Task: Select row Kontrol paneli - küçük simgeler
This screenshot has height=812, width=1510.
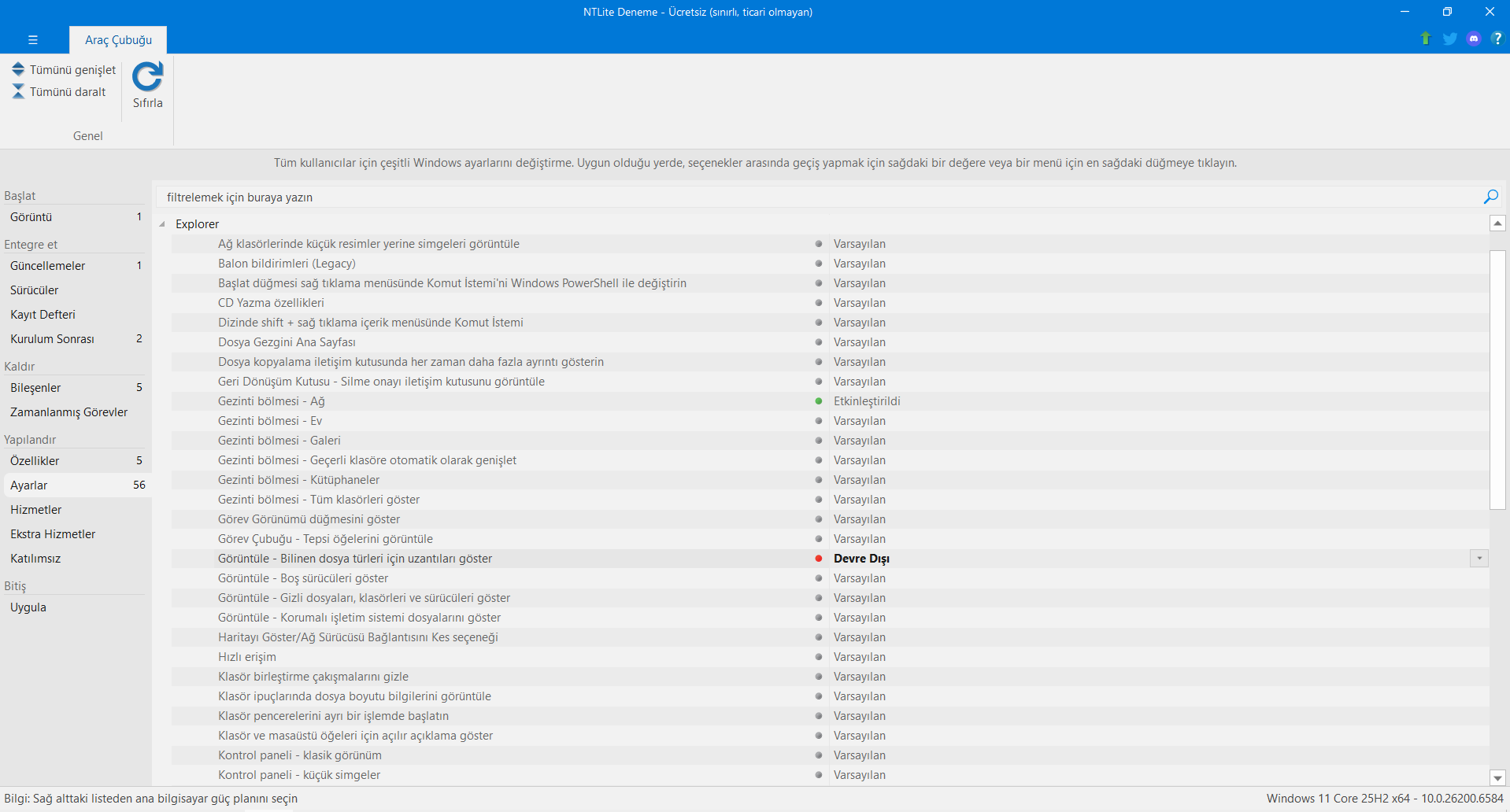Action: click(x=830, y=775)
